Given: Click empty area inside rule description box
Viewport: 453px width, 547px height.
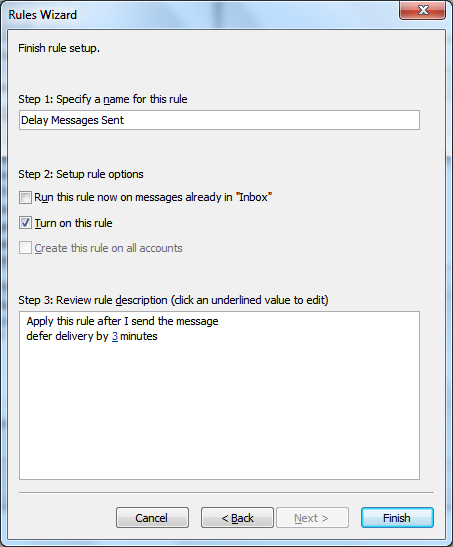Looking at the screenshot, I should tap(219, 412).
